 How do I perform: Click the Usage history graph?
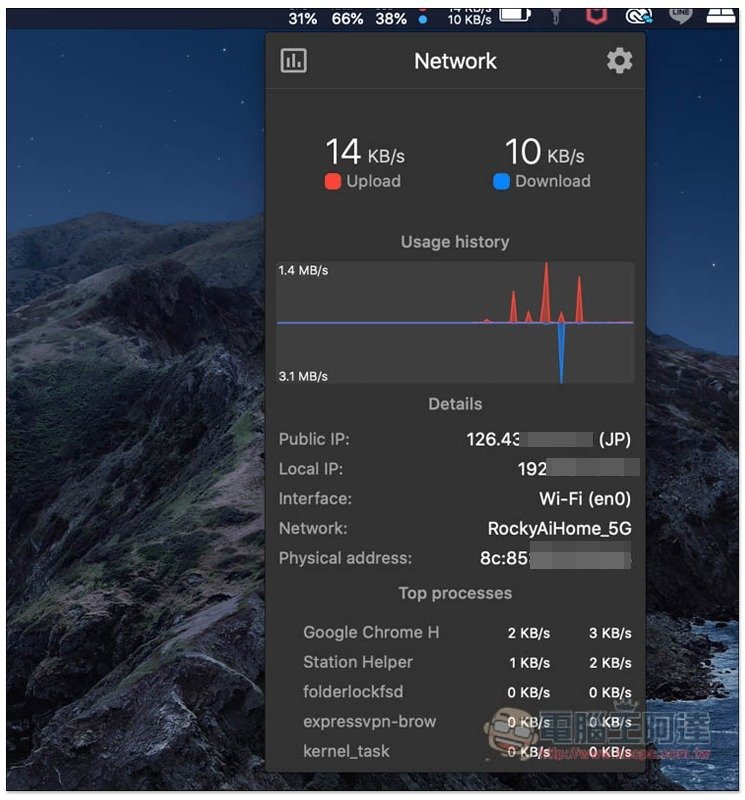click(455, 322)
